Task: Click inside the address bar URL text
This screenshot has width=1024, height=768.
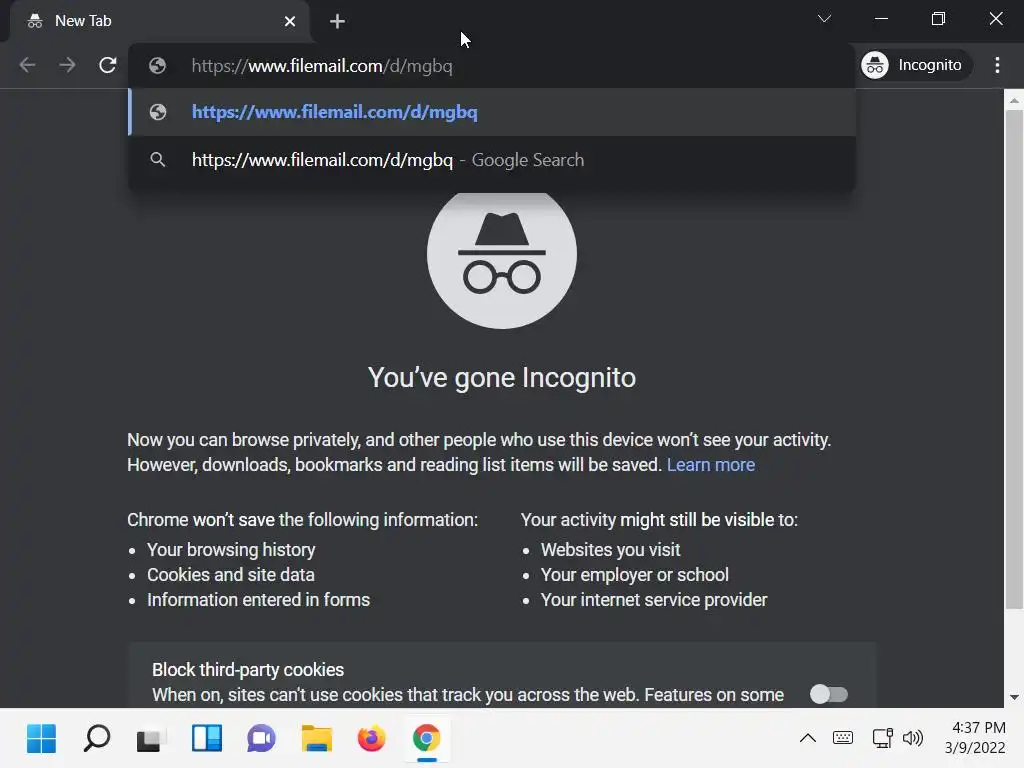Action: coord(322,66)
